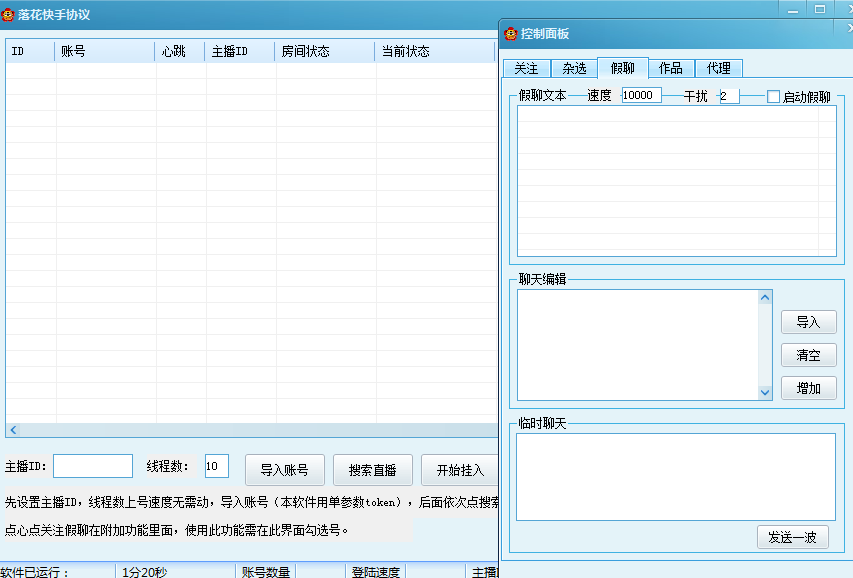
Task: Click the 开始挂入 button
Action: pos(460,470)
